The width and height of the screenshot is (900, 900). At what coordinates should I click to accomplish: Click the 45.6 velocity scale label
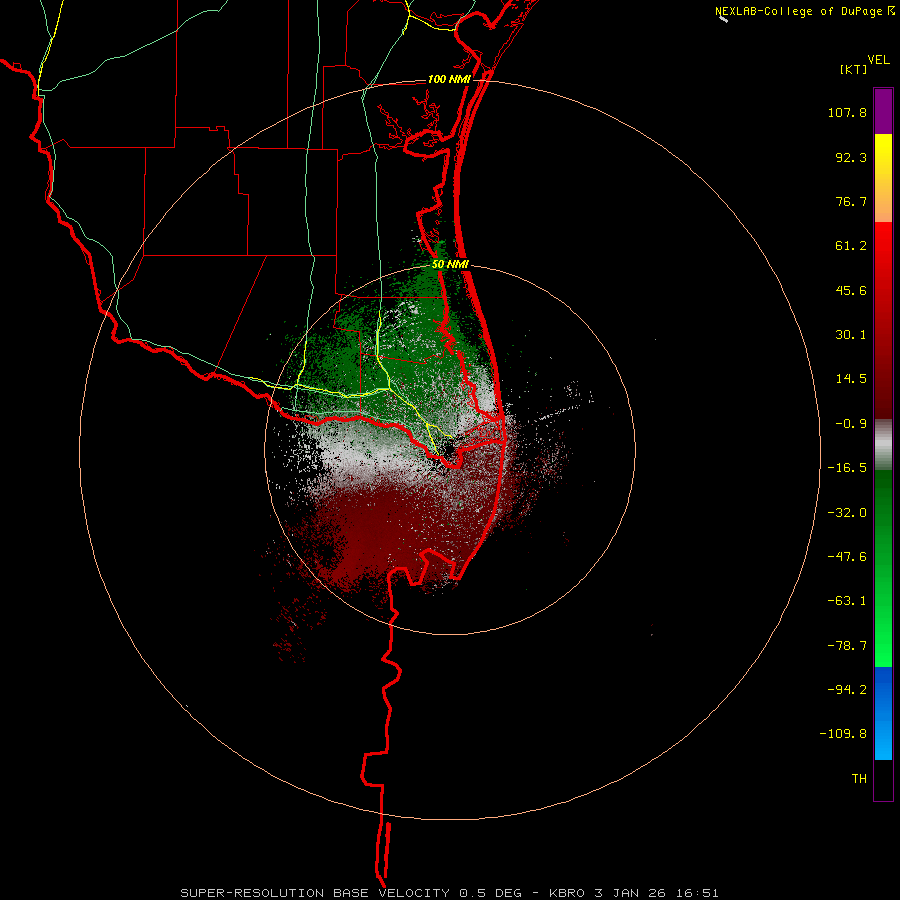click(851, 290)
